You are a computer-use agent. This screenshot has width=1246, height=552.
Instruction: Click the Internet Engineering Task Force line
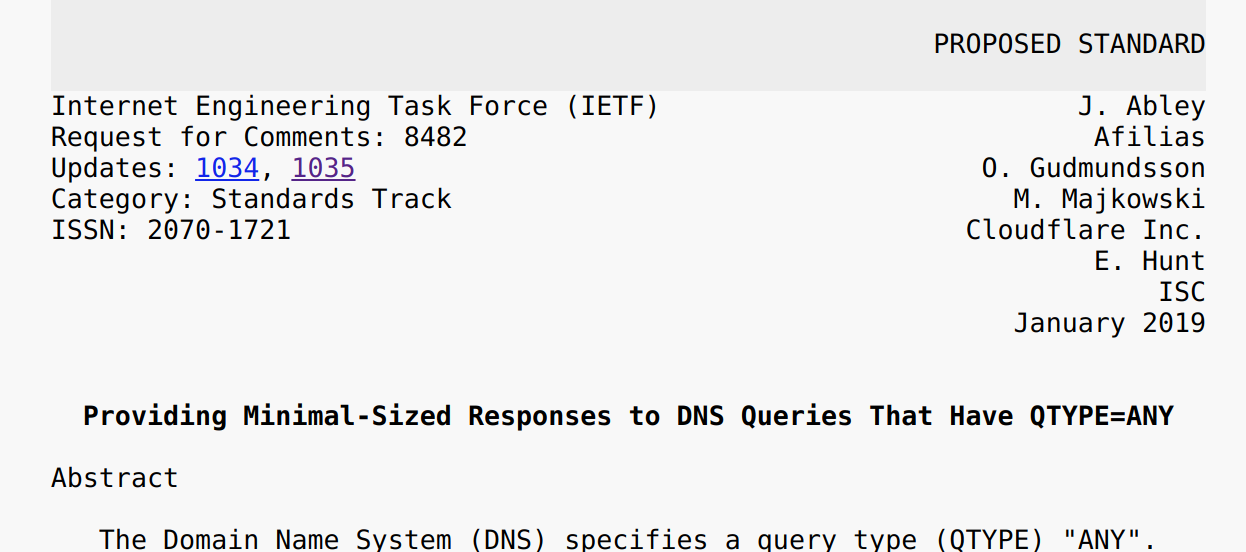coord(355,107)
